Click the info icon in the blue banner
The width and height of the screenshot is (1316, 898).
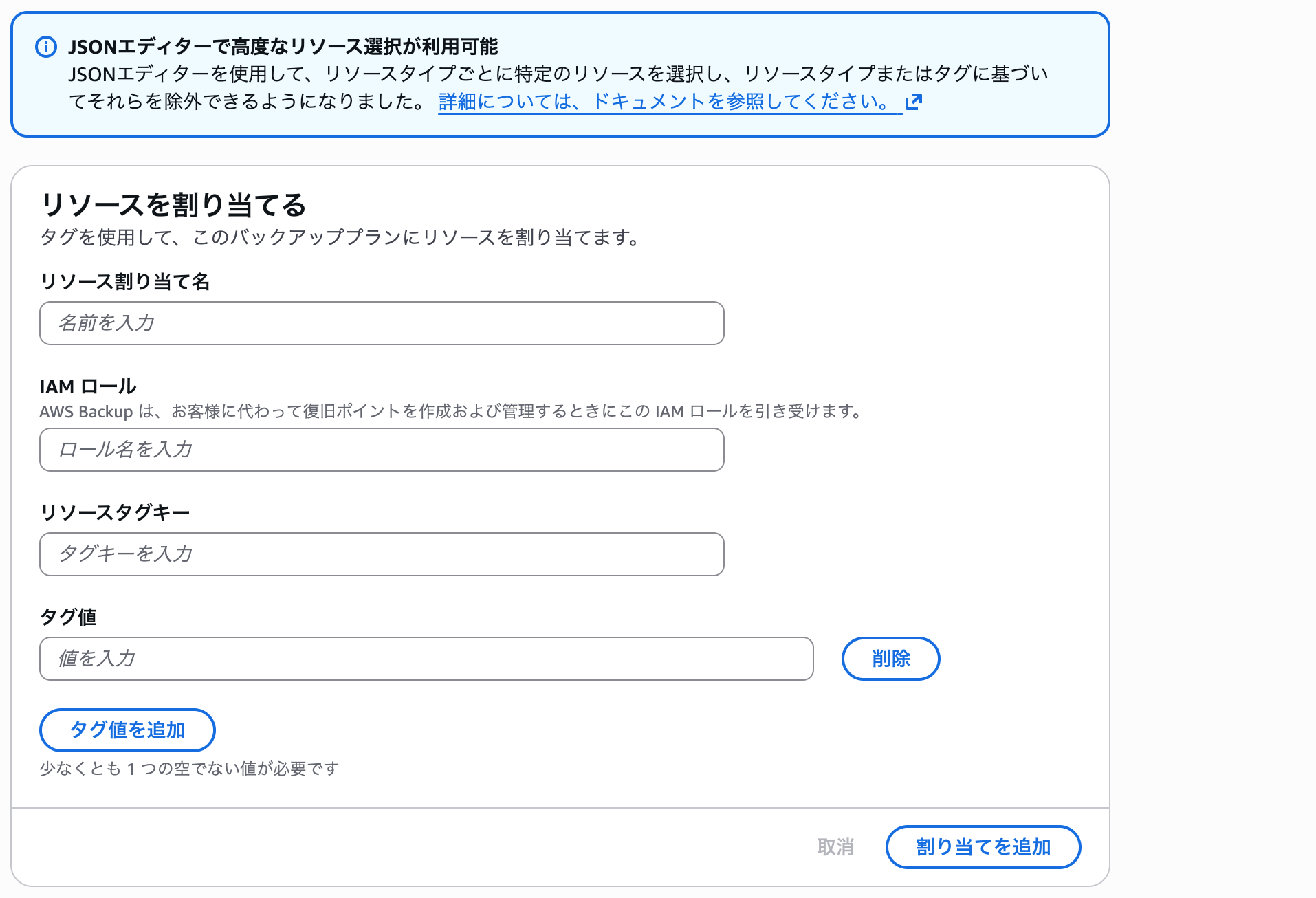click(x=45, y=47)
